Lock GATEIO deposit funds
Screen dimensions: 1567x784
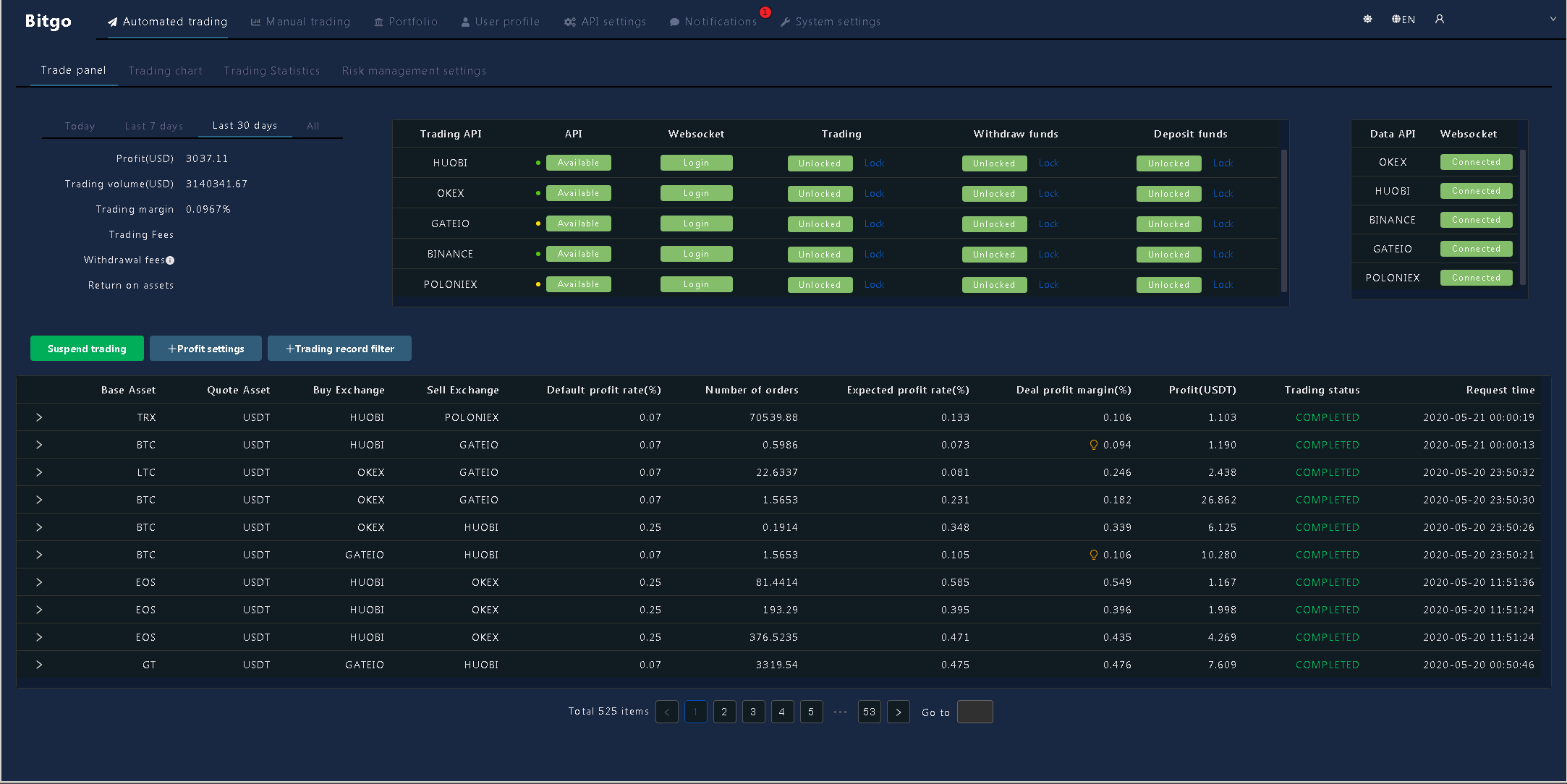(x=1223, y=224)
